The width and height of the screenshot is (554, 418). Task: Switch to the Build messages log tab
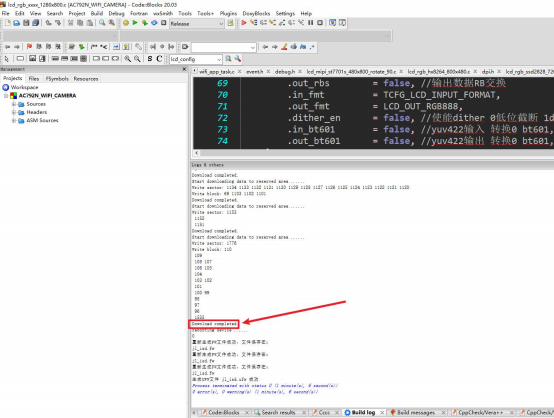[x=416, y=412]
